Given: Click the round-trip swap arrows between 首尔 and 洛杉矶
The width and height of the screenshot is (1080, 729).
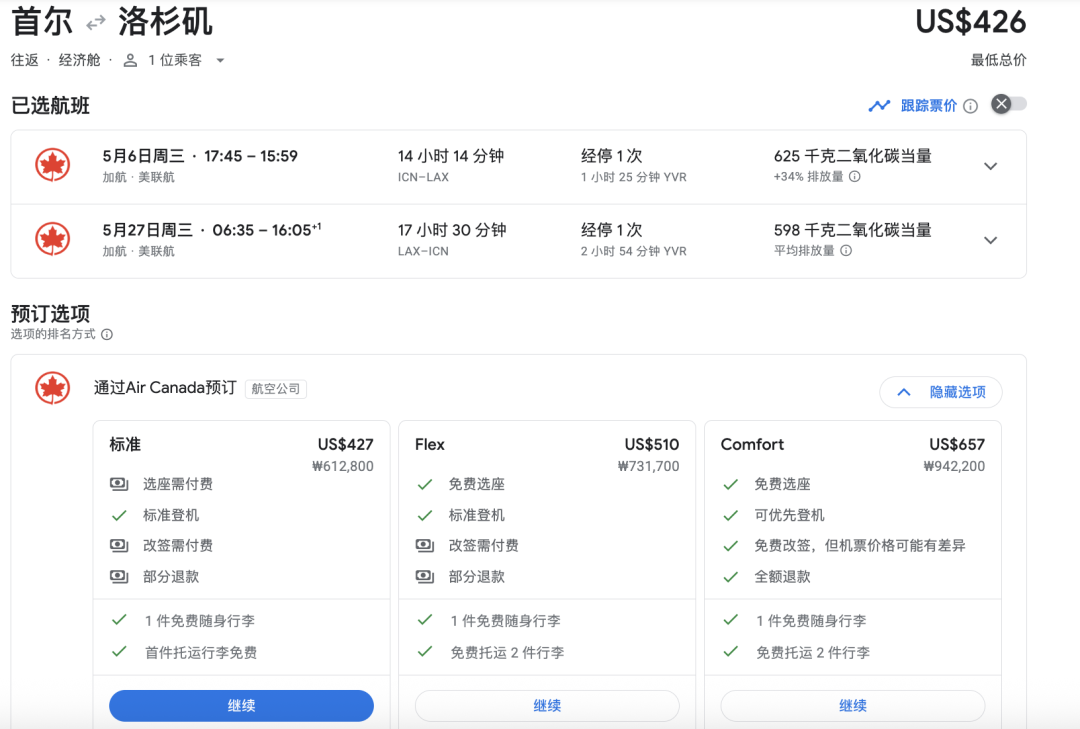Looking at the screenshot, I should click(x=96, y=22).
